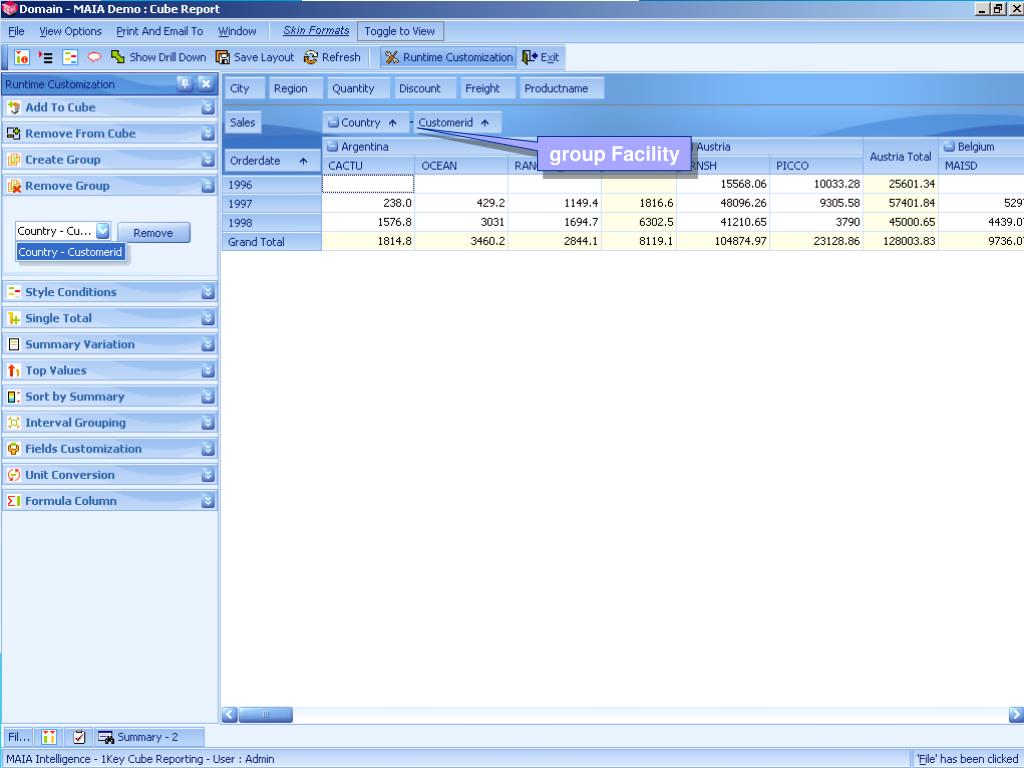Expand the Style Conditions section
The height and width of the screenshot is (768, 1024).
click(208, 293)
